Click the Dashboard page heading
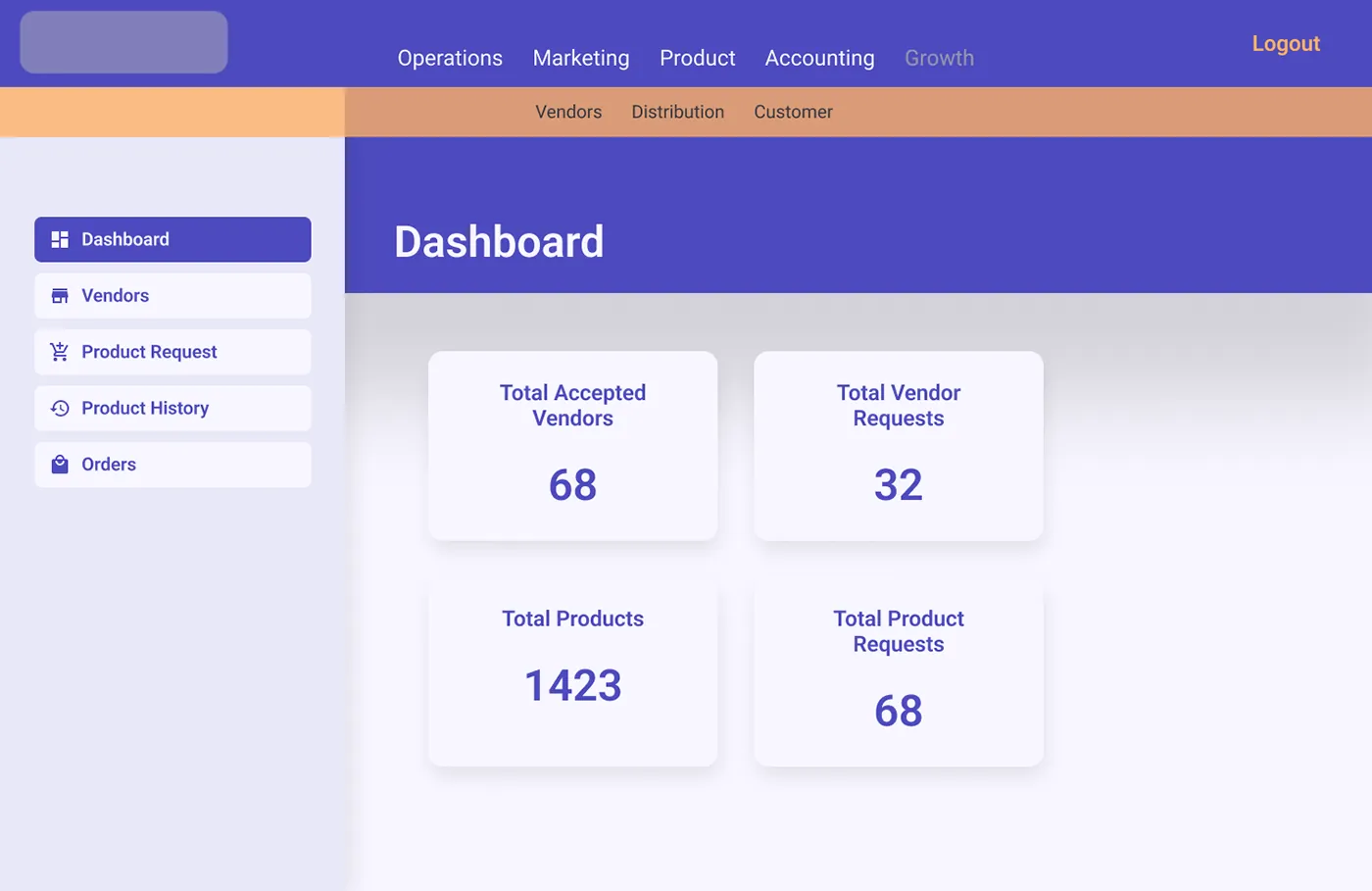The width and height of the screenshot is (1372, 891). click(499, 242)
